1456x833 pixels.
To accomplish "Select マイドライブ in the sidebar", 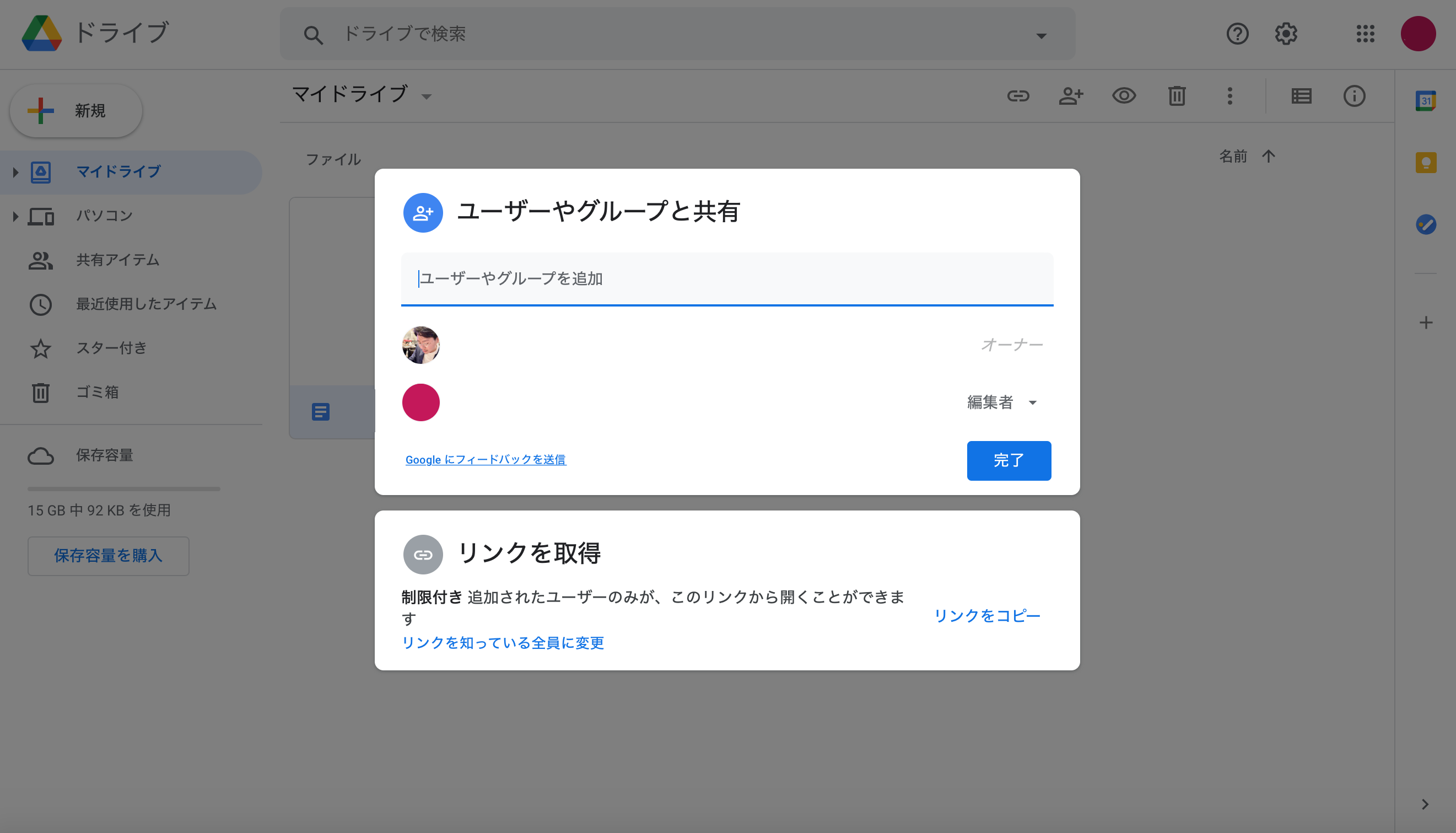I will click(131, 171).
